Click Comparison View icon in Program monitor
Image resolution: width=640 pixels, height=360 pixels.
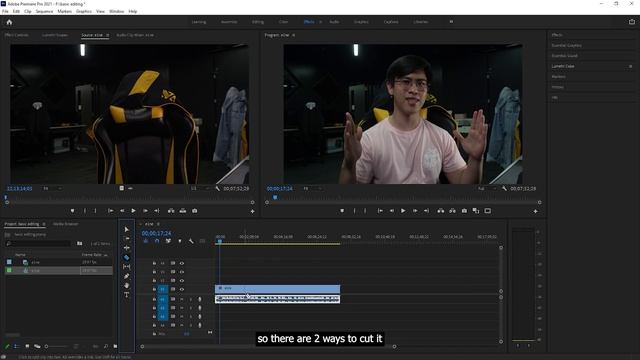pos(476,211)
